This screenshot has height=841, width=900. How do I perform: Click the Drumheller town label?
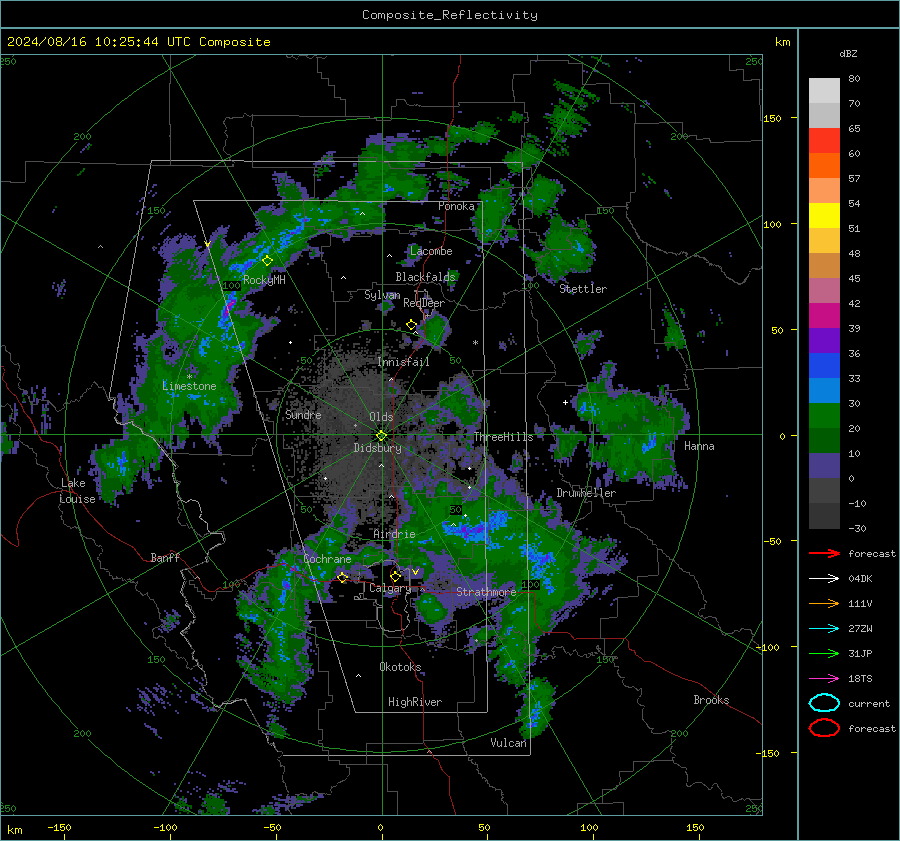click(x=586, y=493)
